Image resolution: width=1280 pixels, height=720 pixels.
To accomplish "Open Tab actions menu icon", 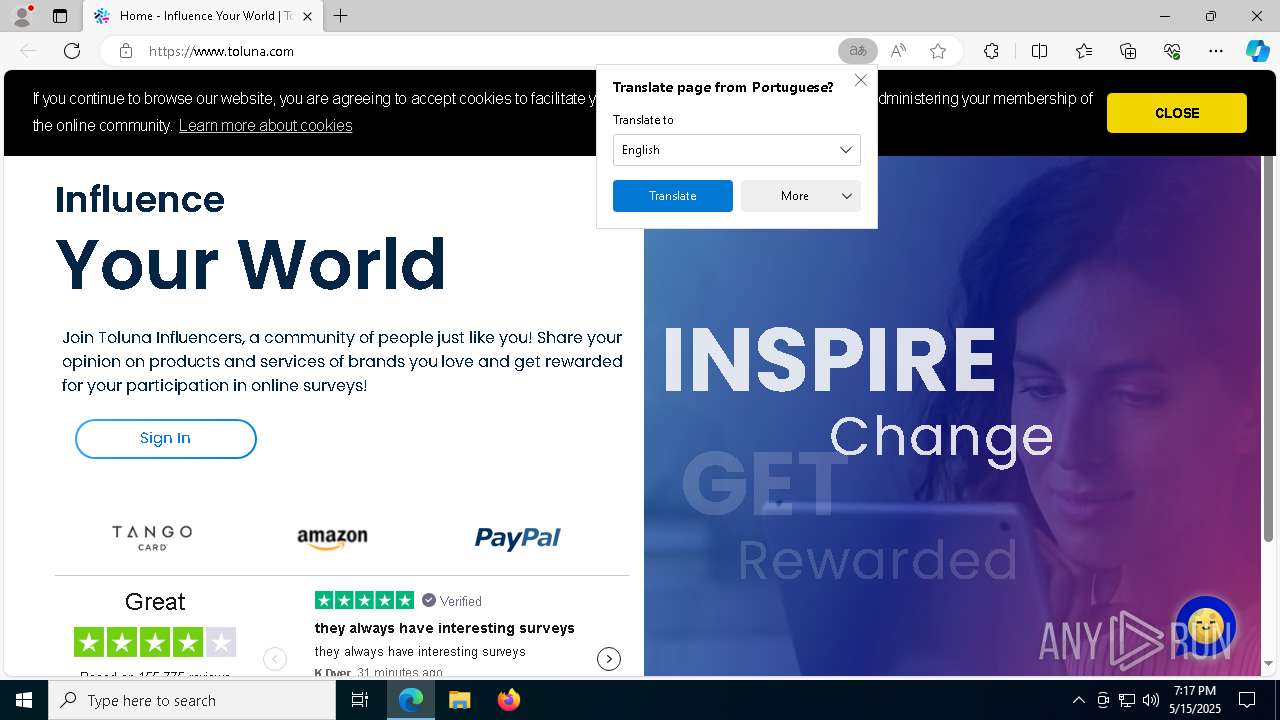I will [60, 16].
